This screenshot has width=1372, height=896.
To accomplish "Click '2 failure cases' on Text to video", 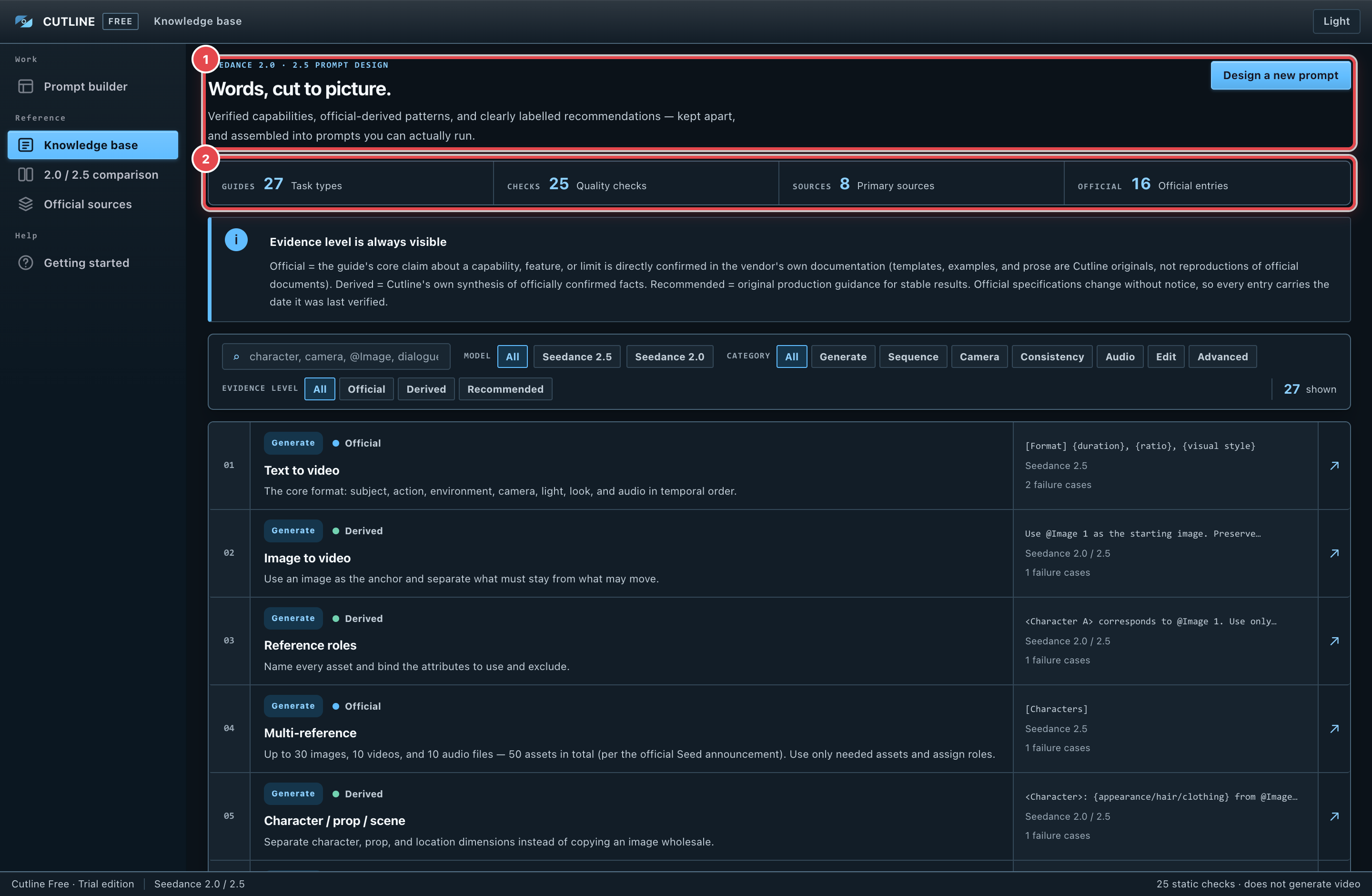I will 1058,485.
